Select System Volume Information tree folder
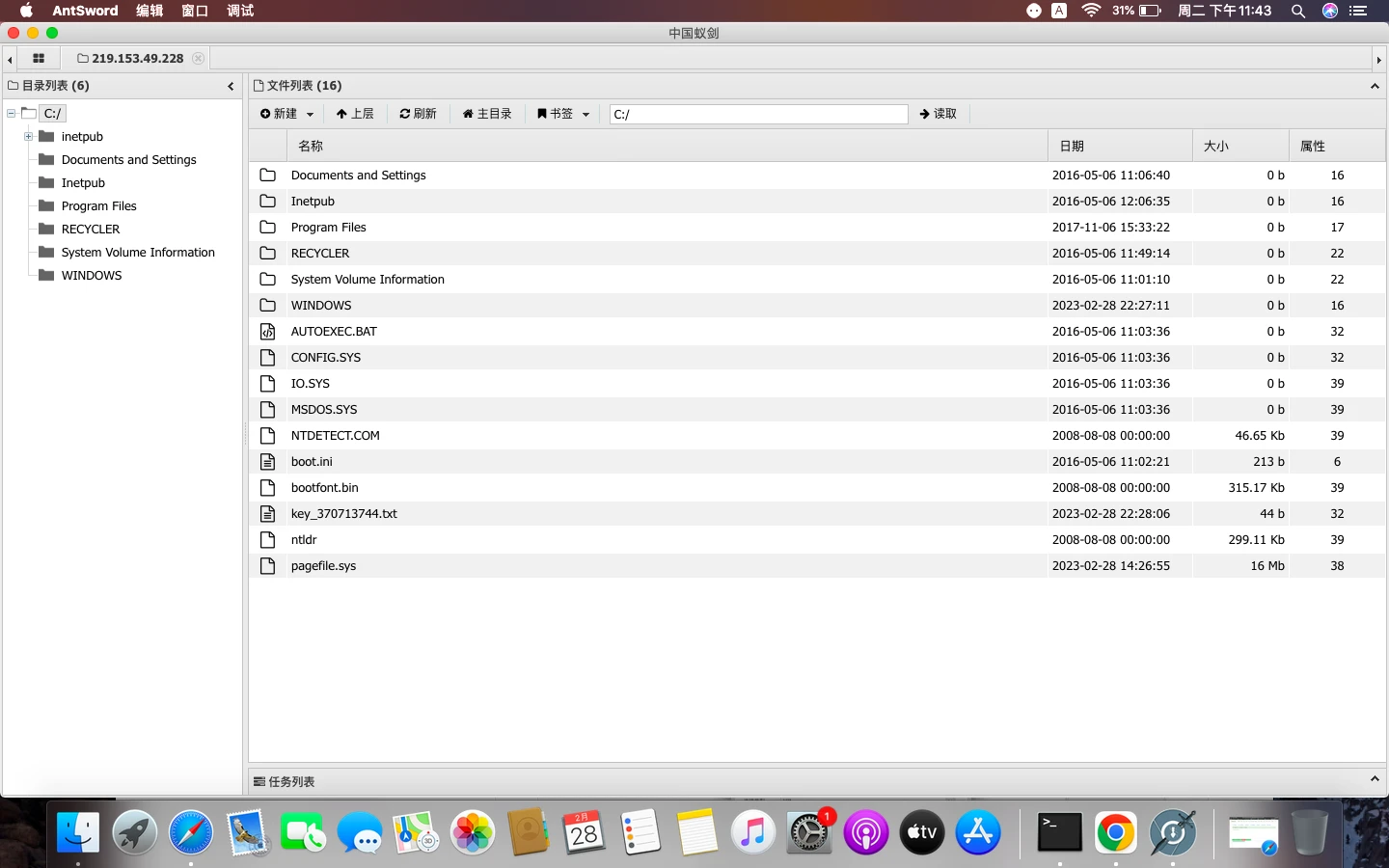 click(x=138, y=252)
